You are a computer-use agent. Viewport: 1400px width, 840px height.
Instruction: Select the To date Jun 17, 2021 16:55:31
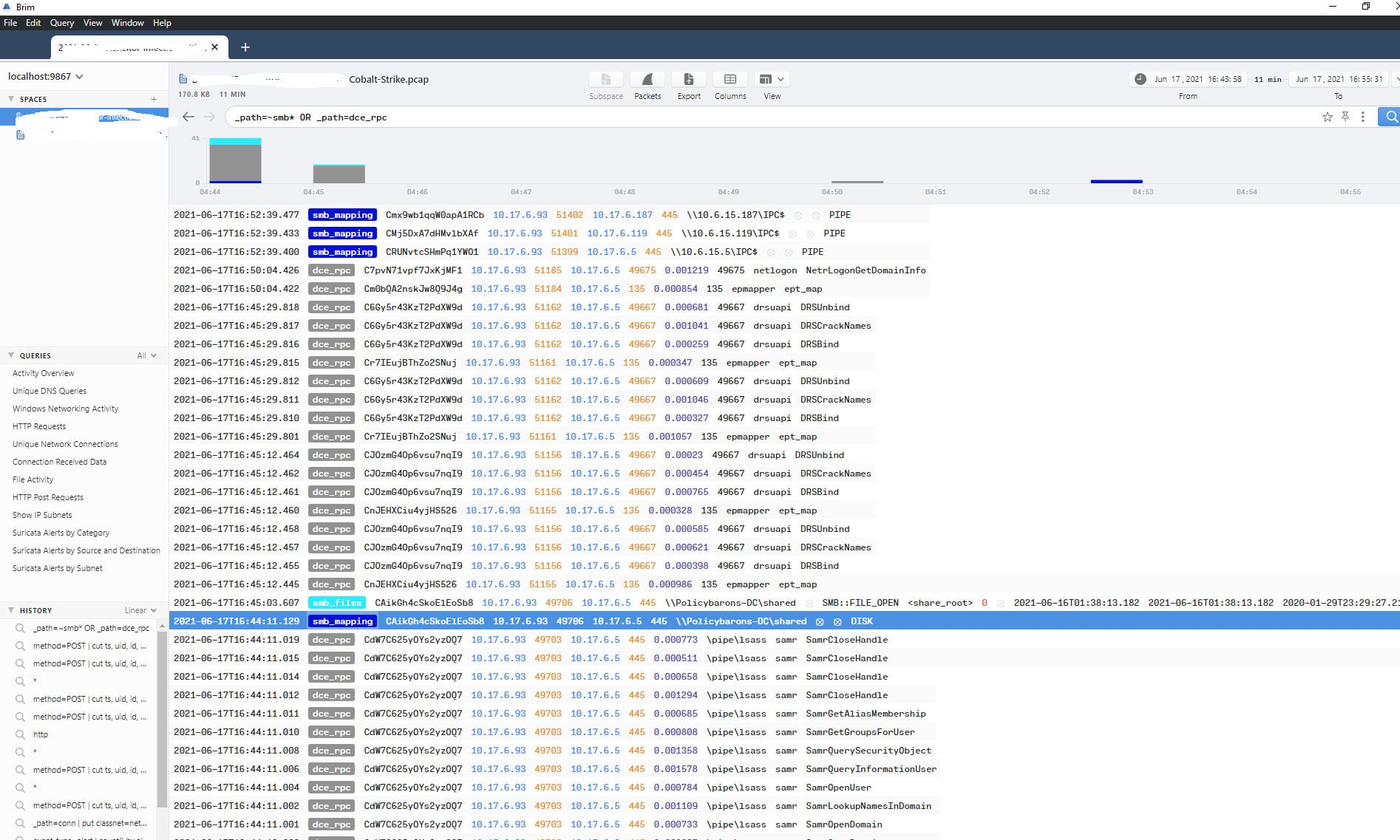coord(1339,79)
